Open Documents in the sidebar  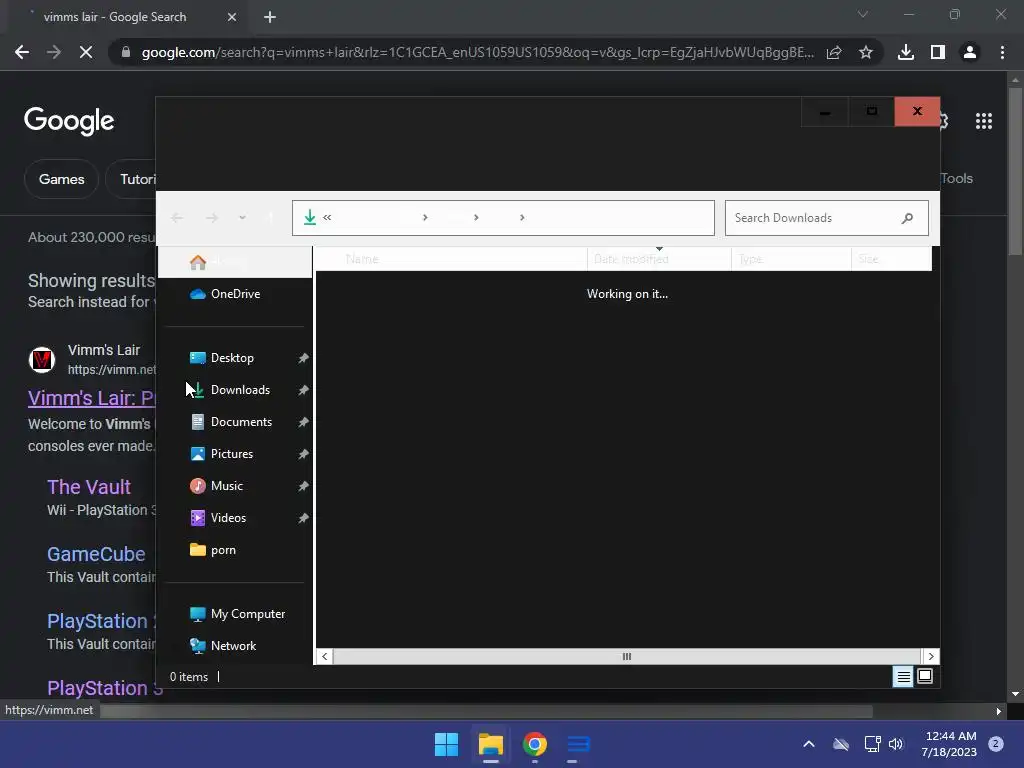tap(241, 422)
